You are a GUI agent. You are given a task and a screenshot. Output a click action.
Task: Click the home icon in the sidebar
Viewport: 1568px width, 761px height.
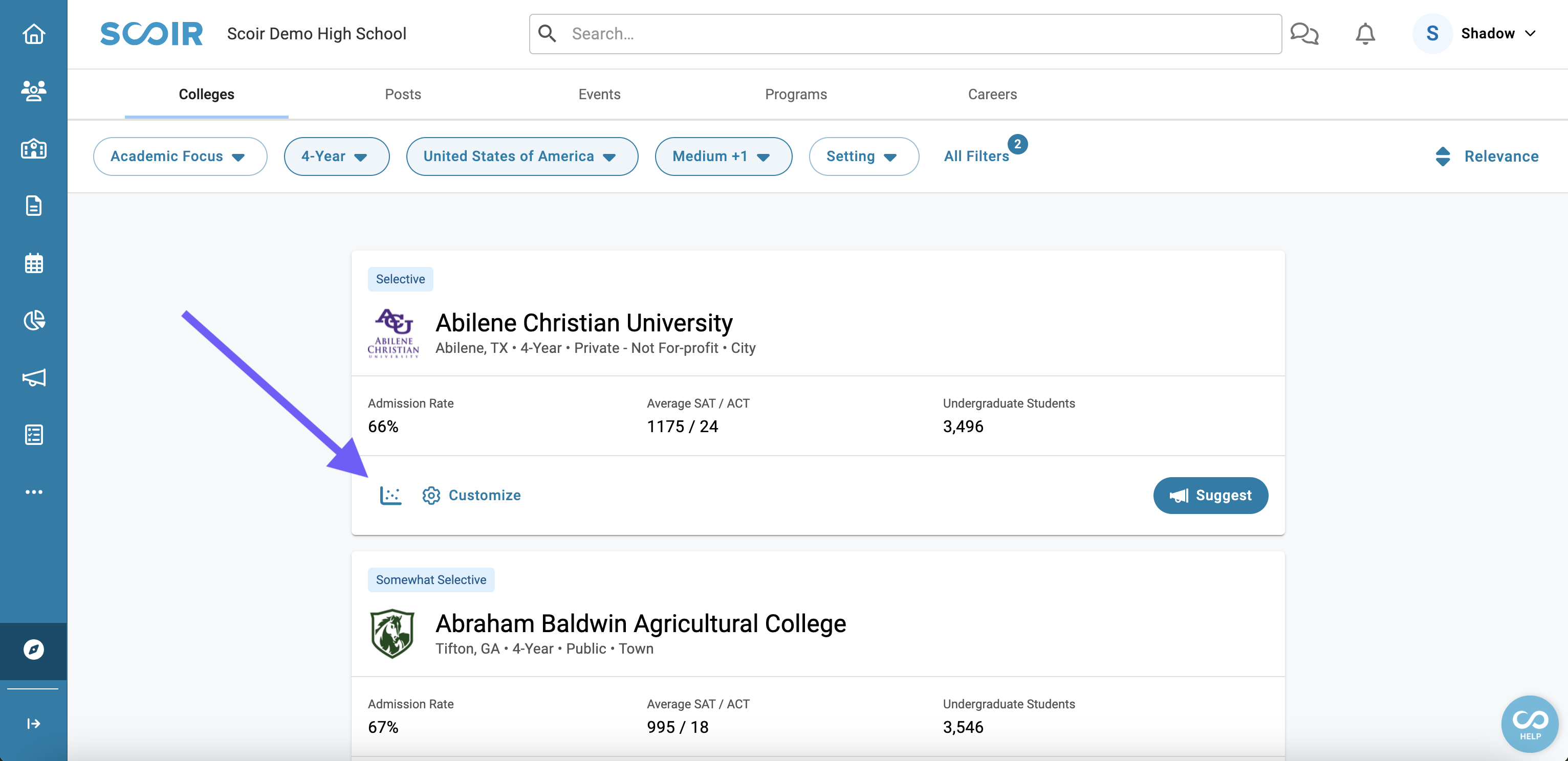click(33, 33)
